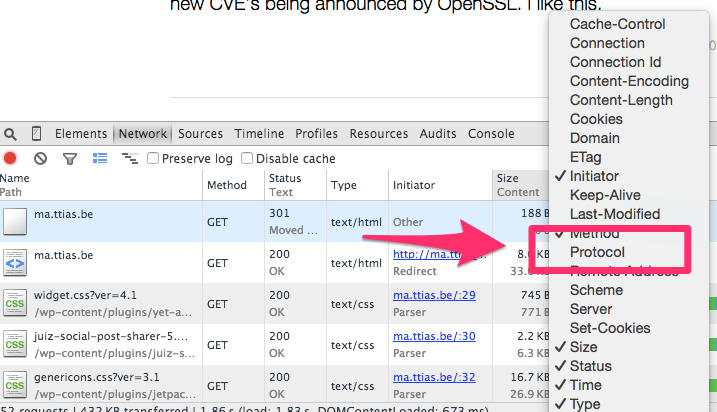This screenshot has width=717, height=412.
Task: Switch to the Audits tab
Action: (x=438, y=134)
